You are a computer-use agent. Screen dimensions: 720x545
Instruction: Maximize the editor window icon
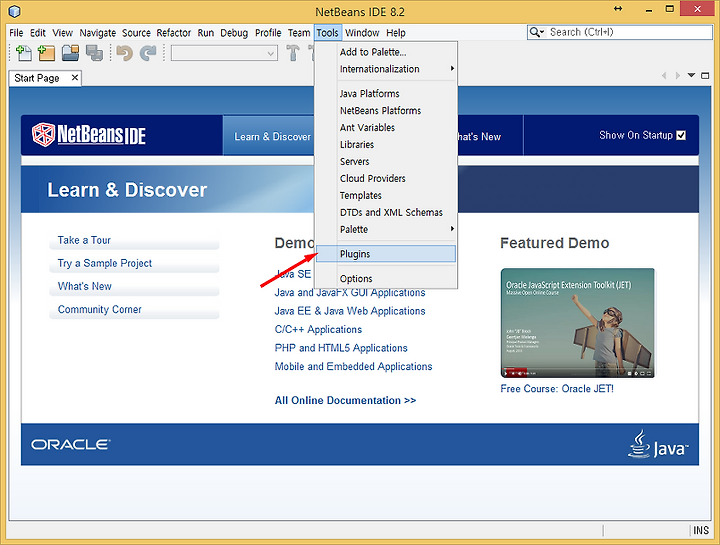pos(705,75)
